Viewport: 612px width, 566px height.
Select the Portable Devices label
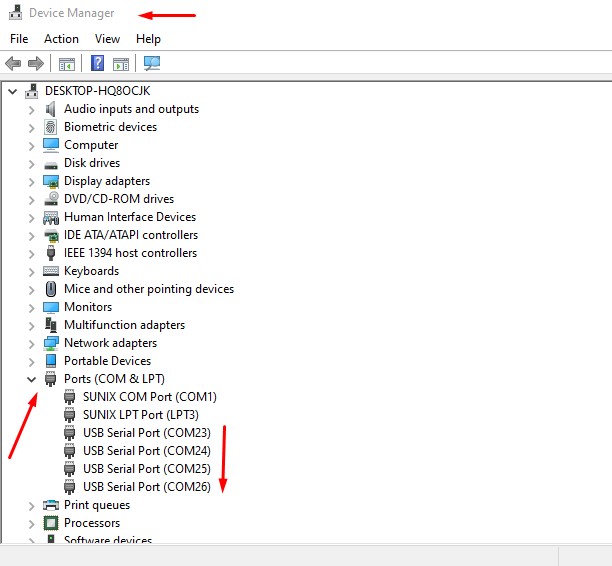pos(107,361)
